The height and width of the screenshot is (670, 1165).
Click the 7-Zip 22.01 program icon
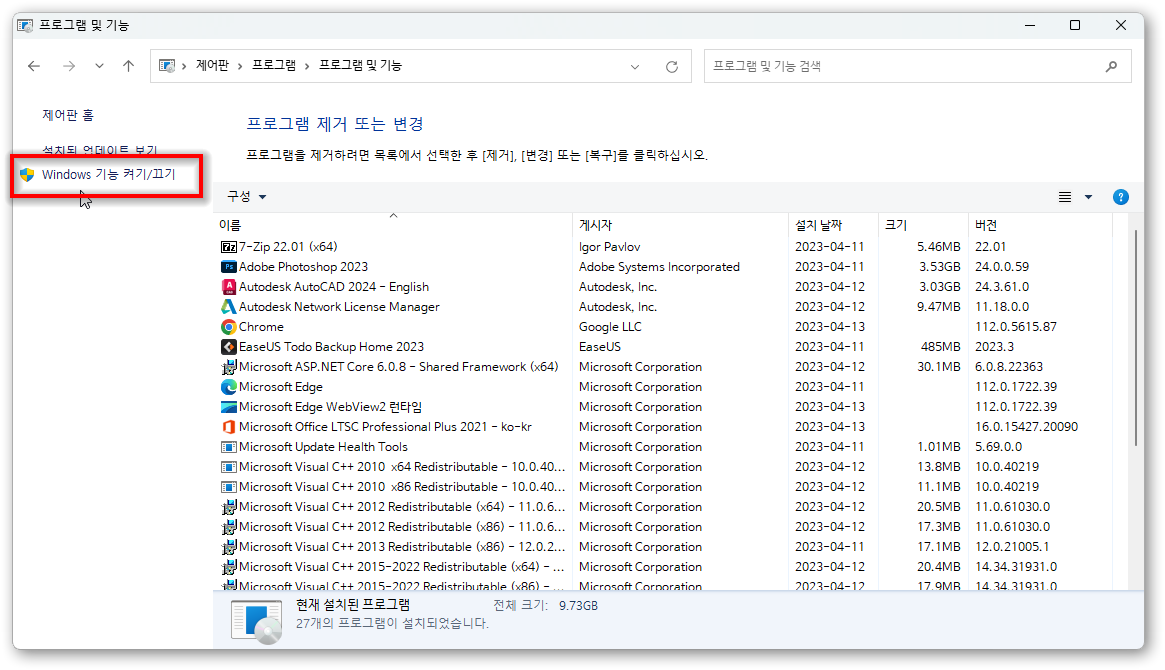(229, 247)
